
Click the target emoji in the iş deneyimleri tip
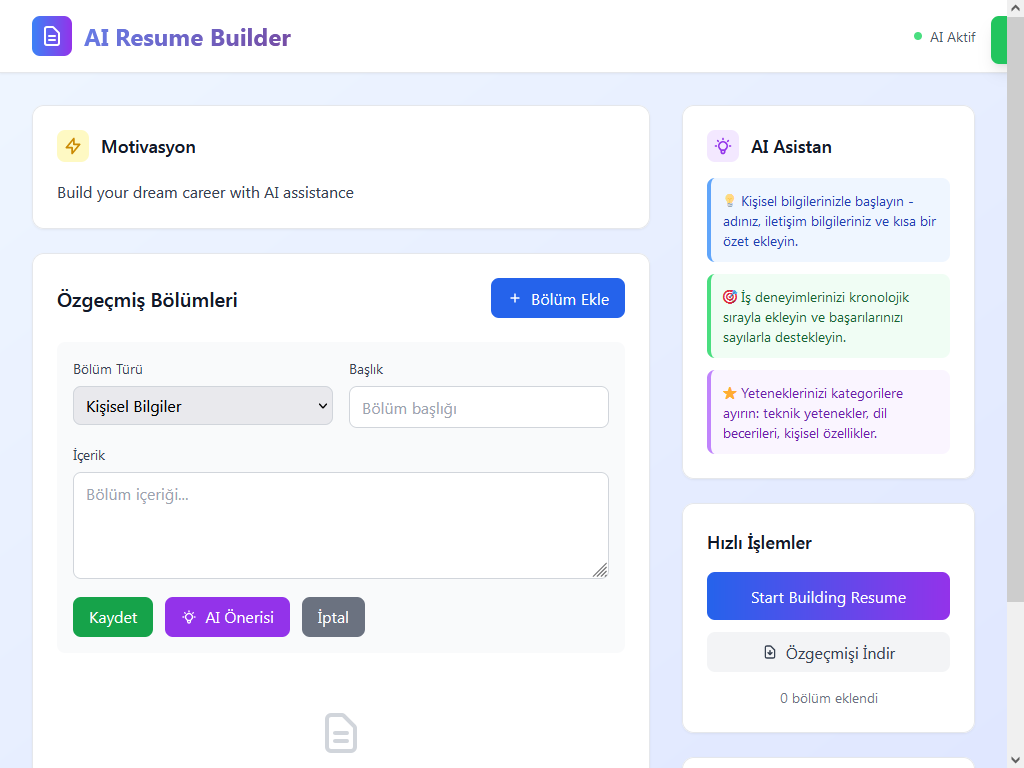729,298
